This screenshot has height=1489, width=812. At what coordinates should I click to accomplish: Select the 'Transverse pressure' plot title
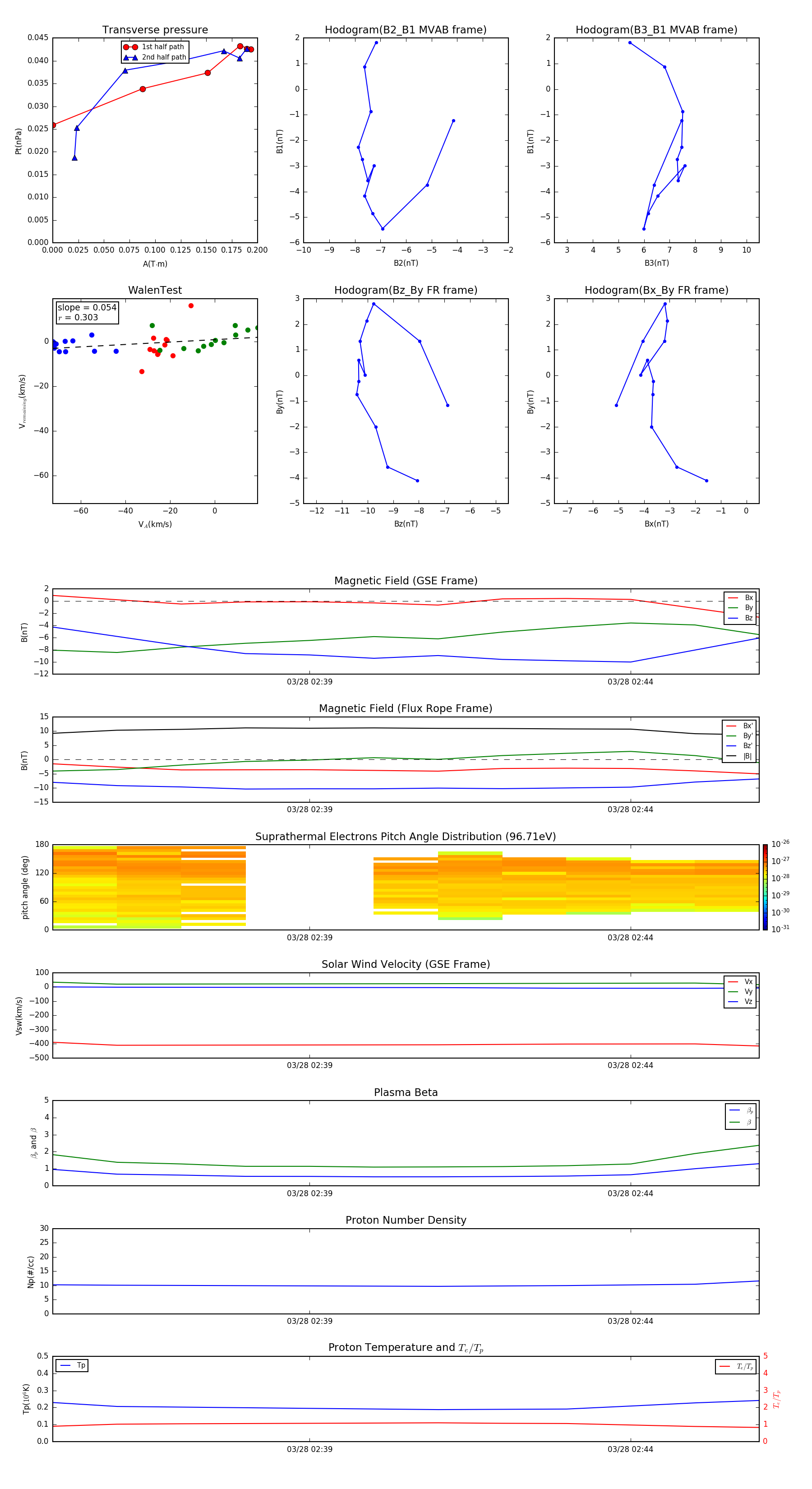point(155,29)
